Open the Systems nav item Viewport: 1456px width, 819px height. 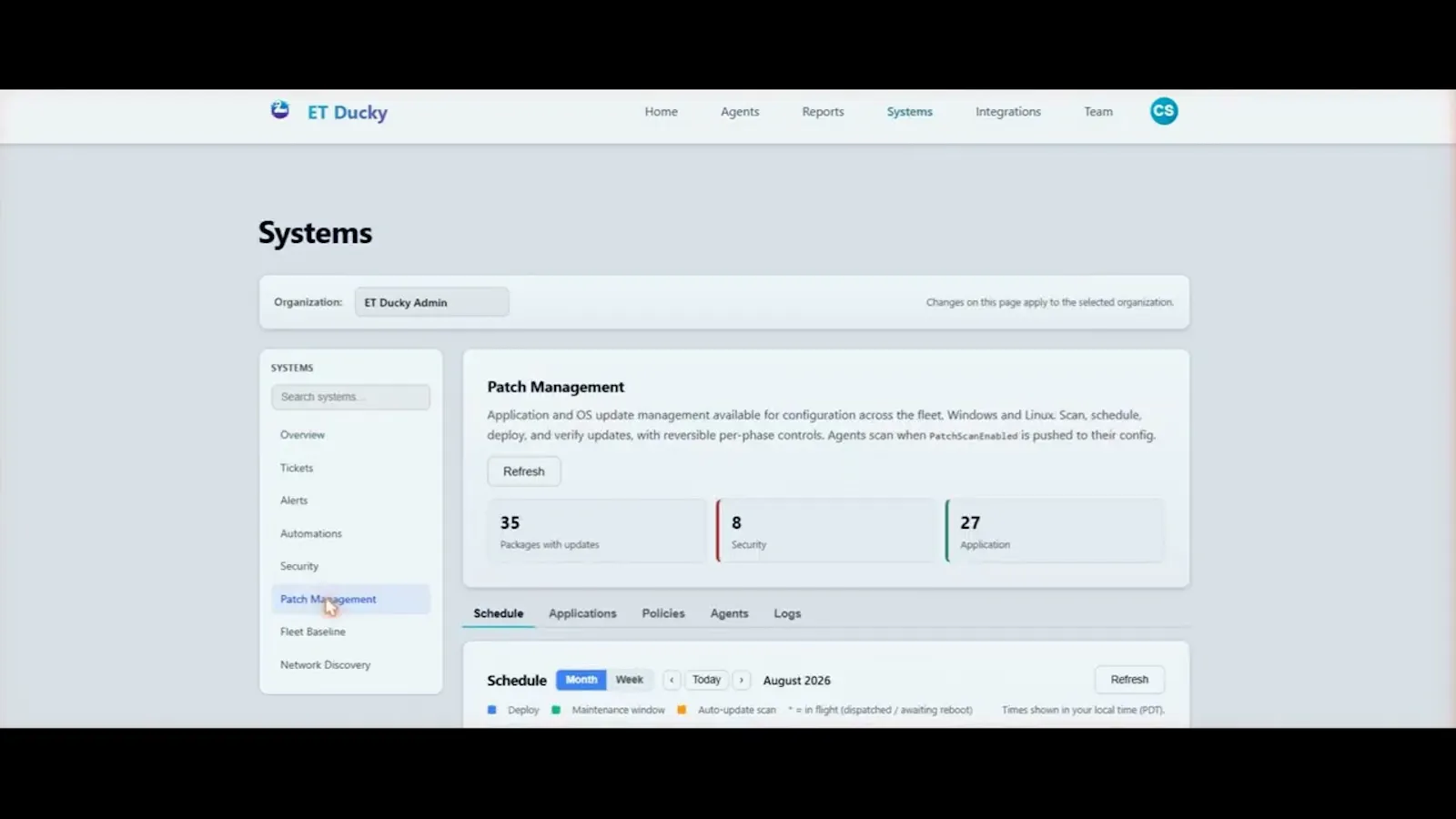click(910, 112)
